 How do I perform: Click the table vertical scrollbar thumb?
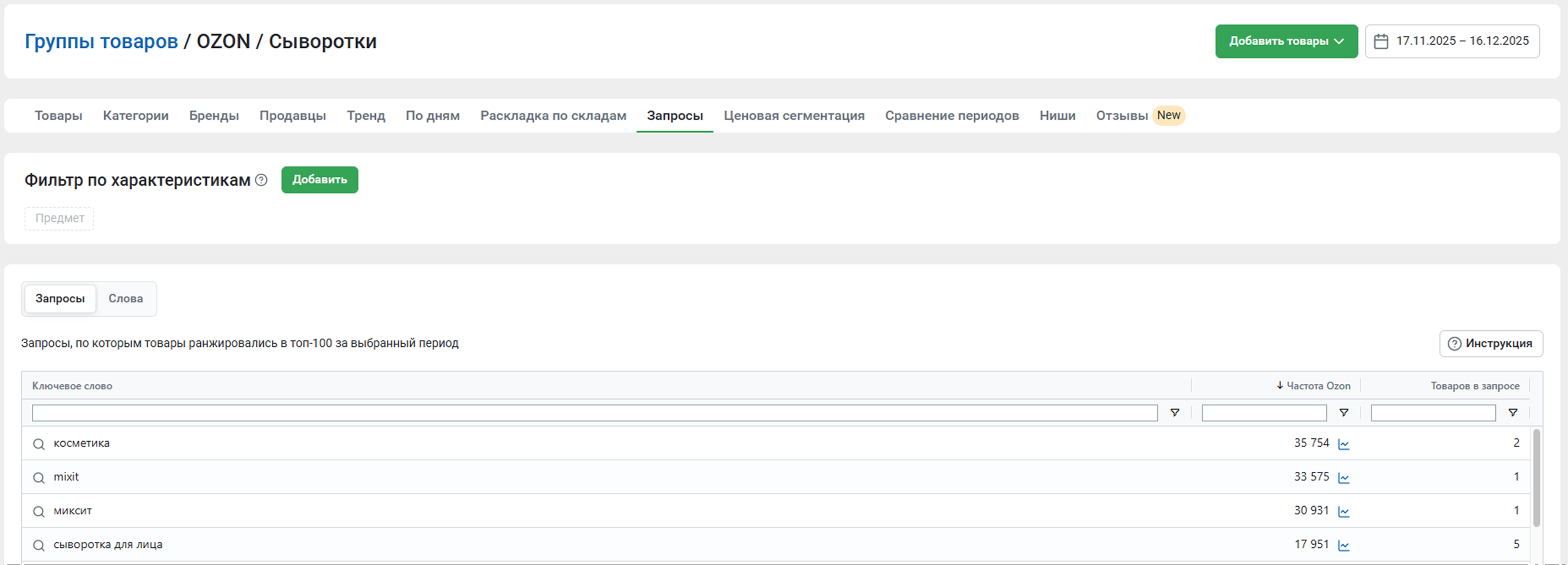tap(1536, 478)
